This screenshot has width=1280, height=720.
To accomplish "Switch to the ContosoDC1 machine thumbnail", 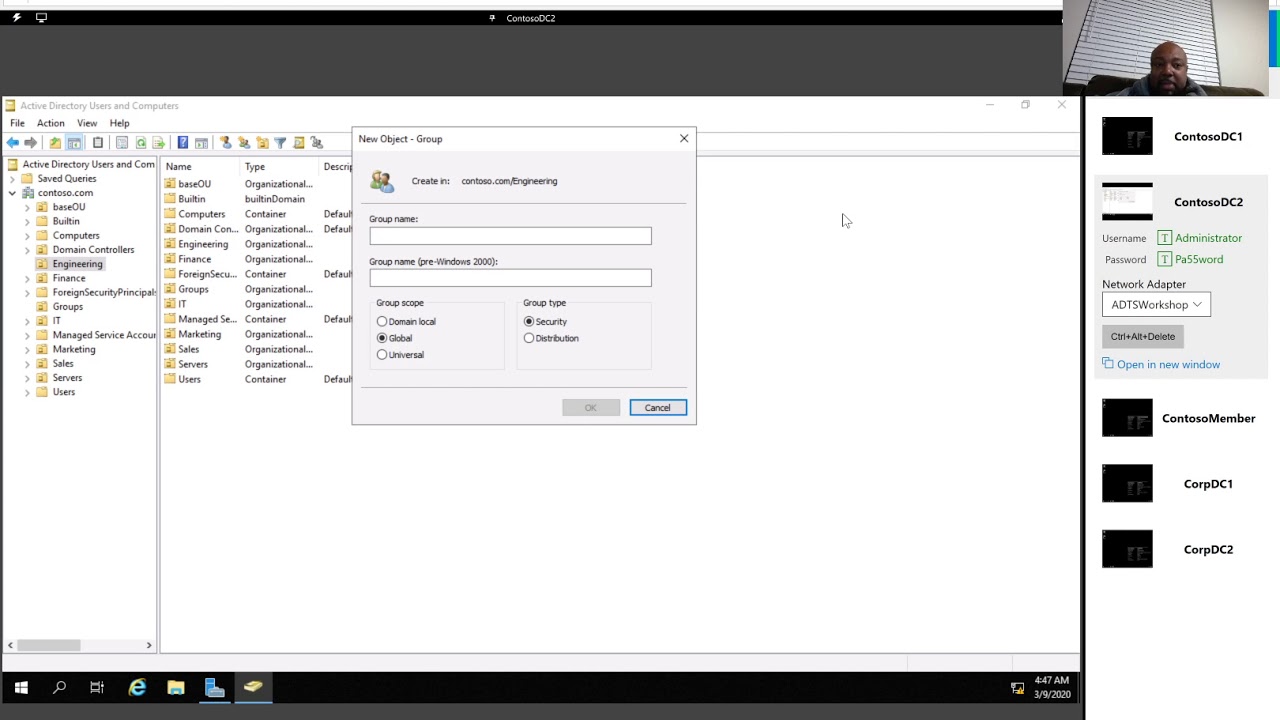I will (x=1127, y=136).
